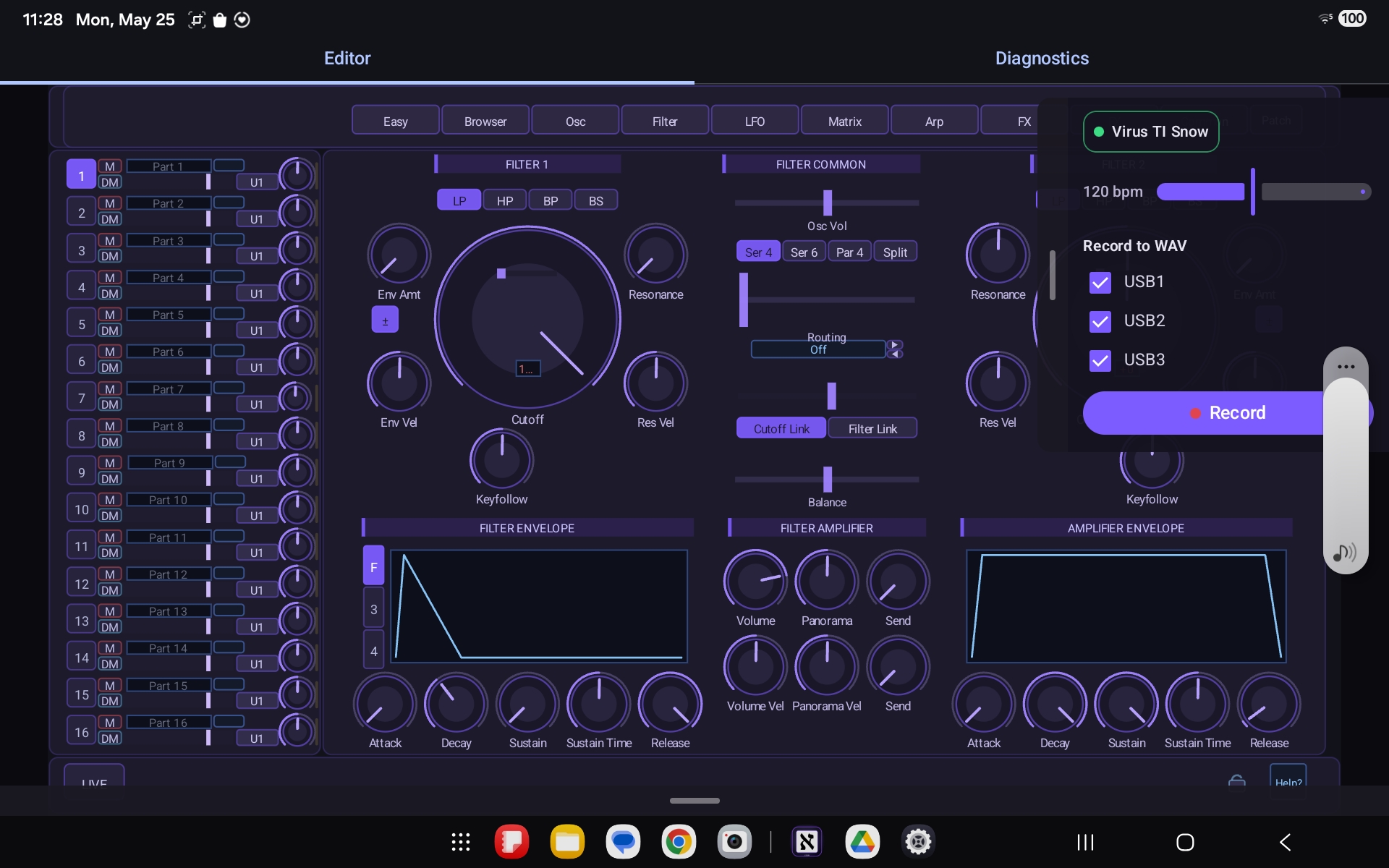The image size is (1389, 868).
Task: Click the Osc Vol slider handle
Action: point(828,203)
